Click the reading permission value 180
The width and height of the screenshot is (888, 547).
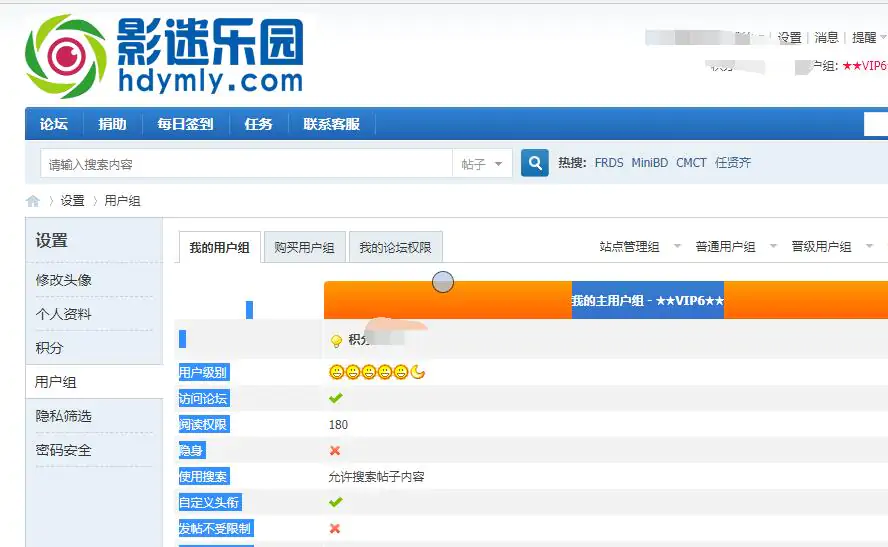pos(338,425)
